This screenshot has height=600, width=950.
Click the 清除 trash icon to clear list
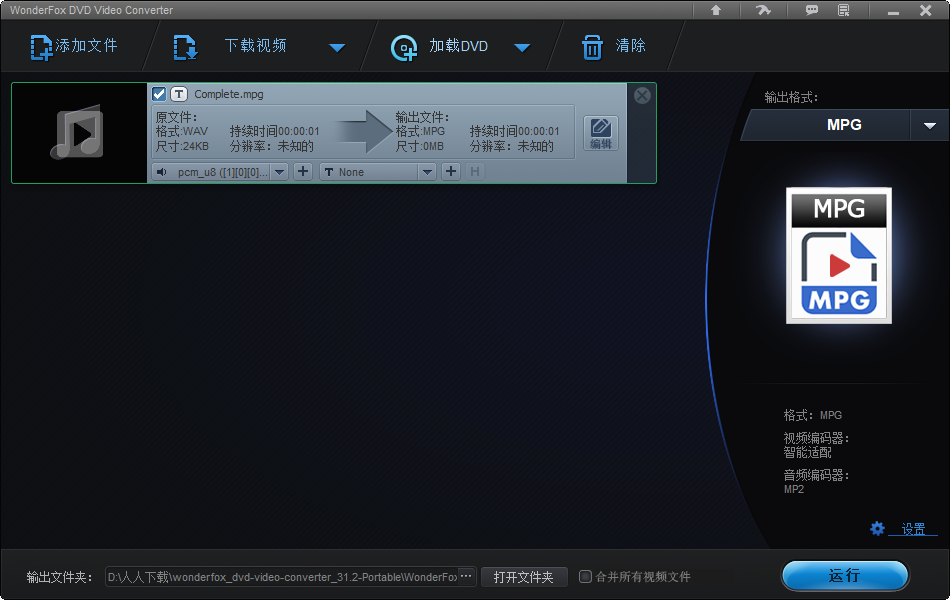pyautogui.click(x=593, y=46)
